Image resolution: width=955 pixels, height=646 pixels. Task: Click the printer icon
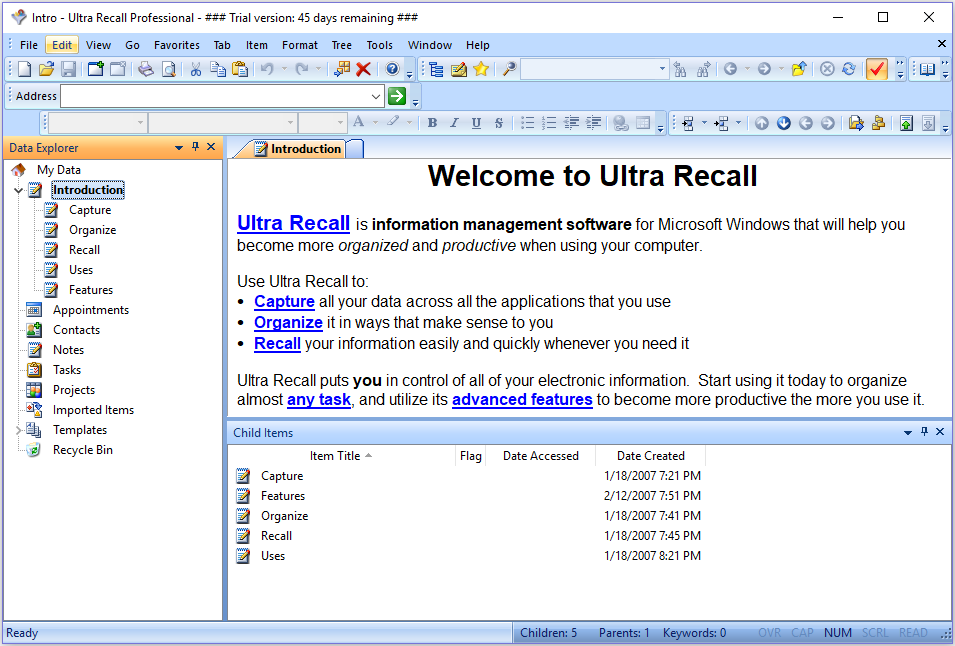tap(146, 69)
